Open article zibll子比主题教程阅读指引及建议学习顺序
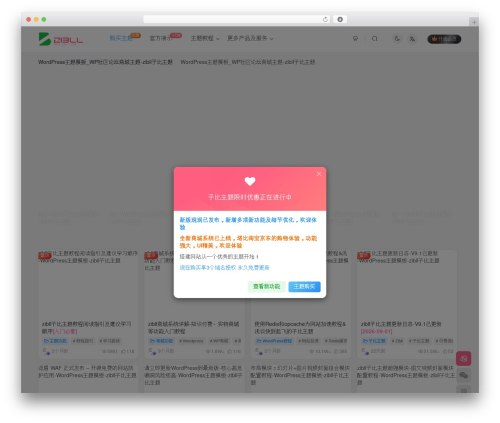 point(87,327)
